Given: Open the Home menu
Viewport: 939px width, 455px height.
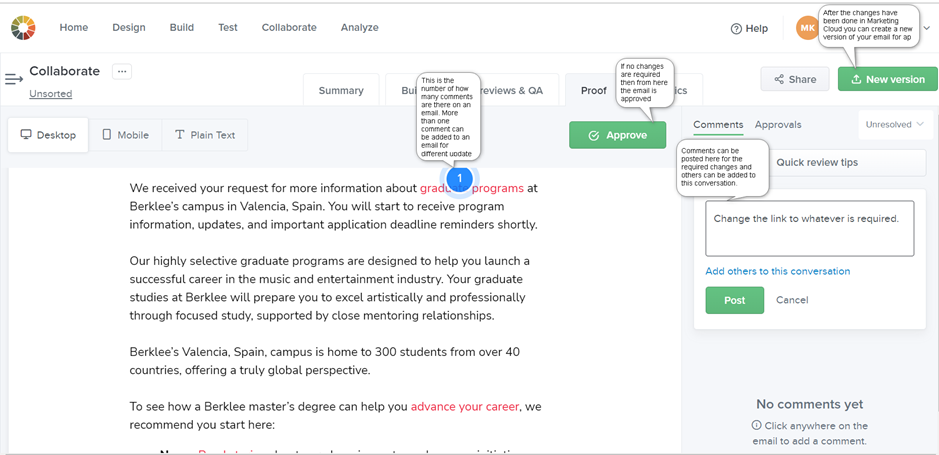Looking at the screenshot, I should [x=74, y=28].
